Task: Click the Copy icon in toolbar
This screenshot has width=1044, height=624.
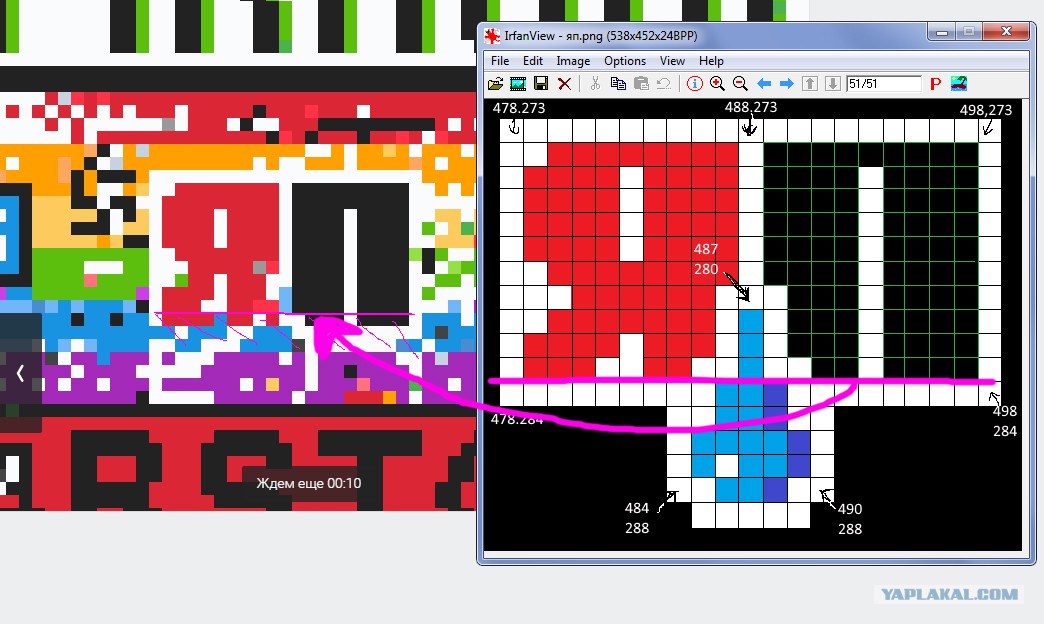Action: click(618, 83)
